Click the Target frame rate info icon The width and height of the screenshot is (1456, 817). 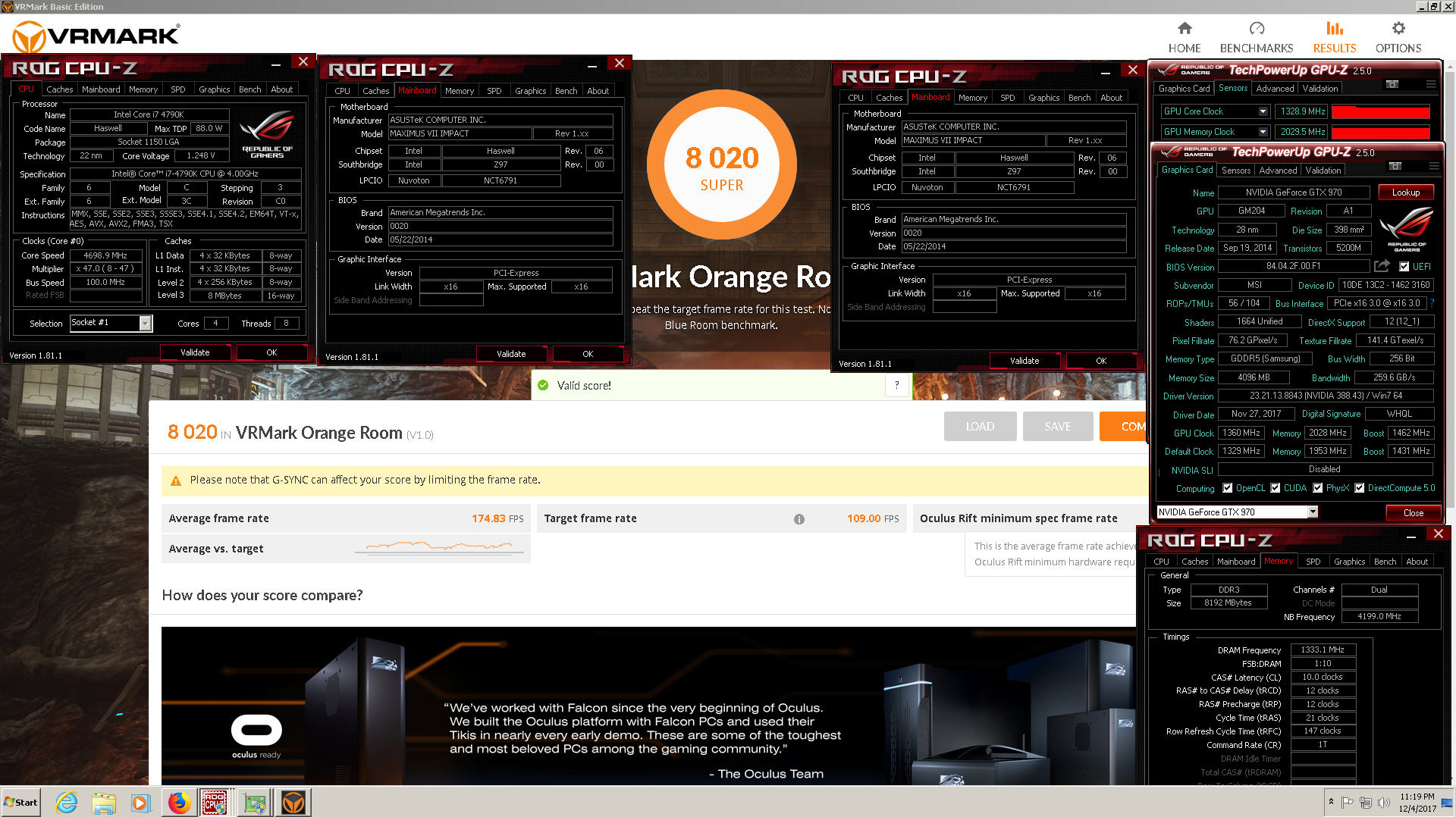799,519
